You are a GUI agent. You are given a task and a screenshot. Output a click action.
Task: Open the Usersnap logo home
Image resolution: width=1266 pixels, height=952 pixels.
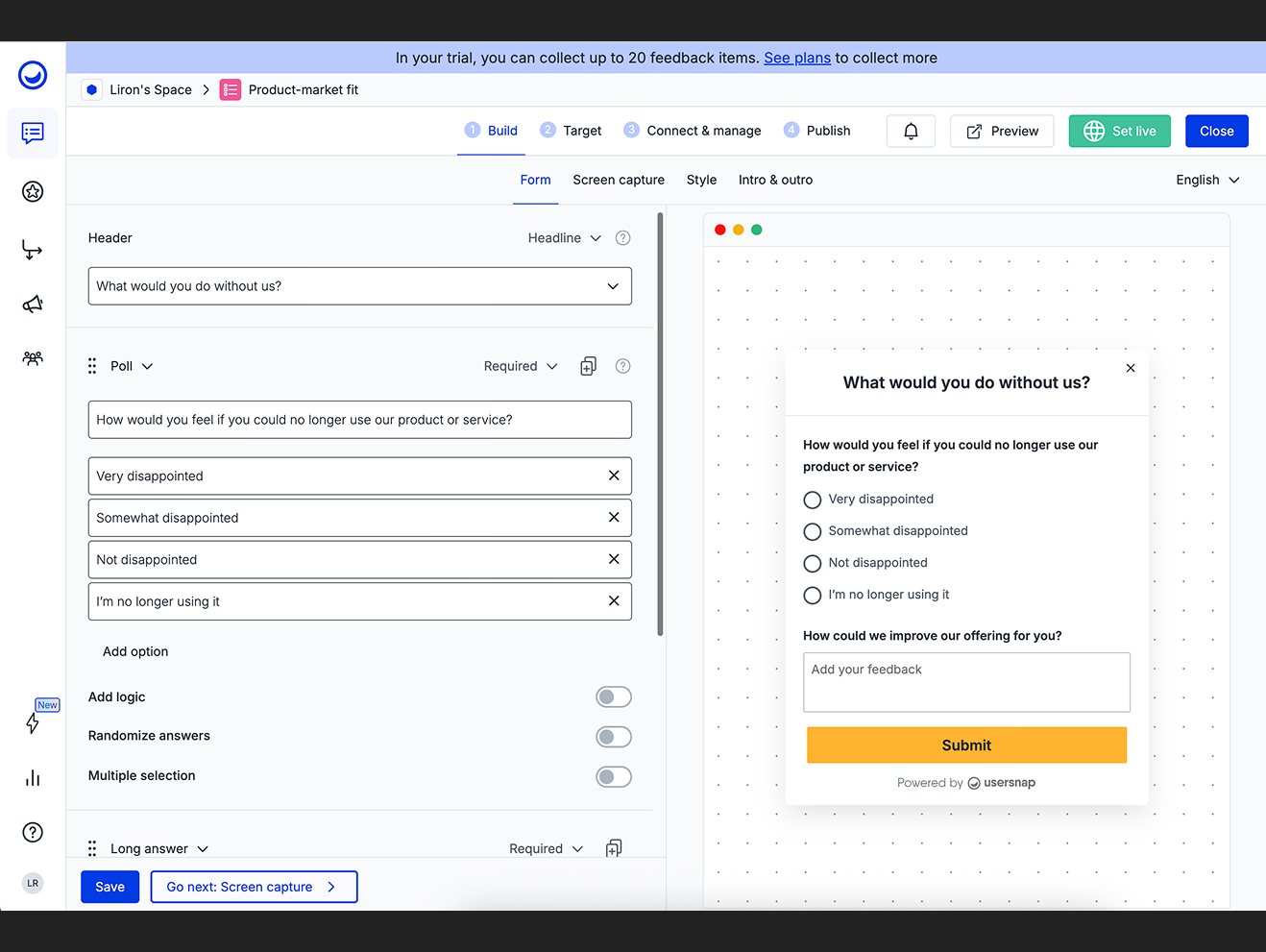pos(33,75)
